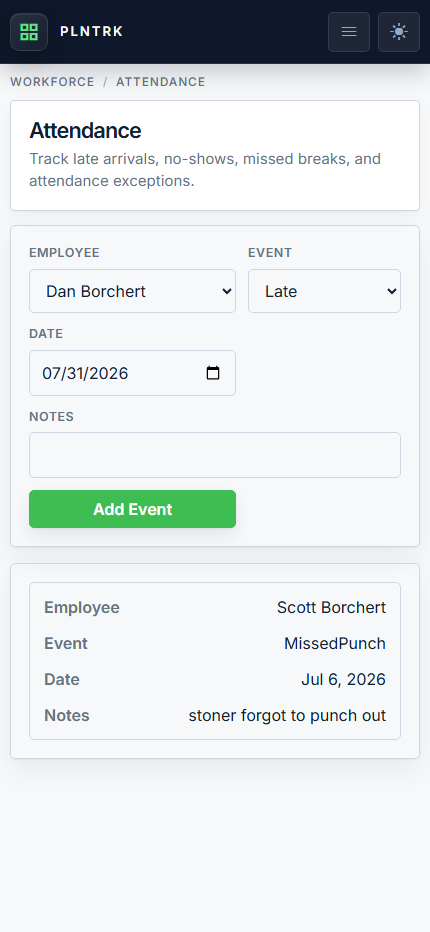Select the Attendance breadcrumb item

(x=161, y=82)
